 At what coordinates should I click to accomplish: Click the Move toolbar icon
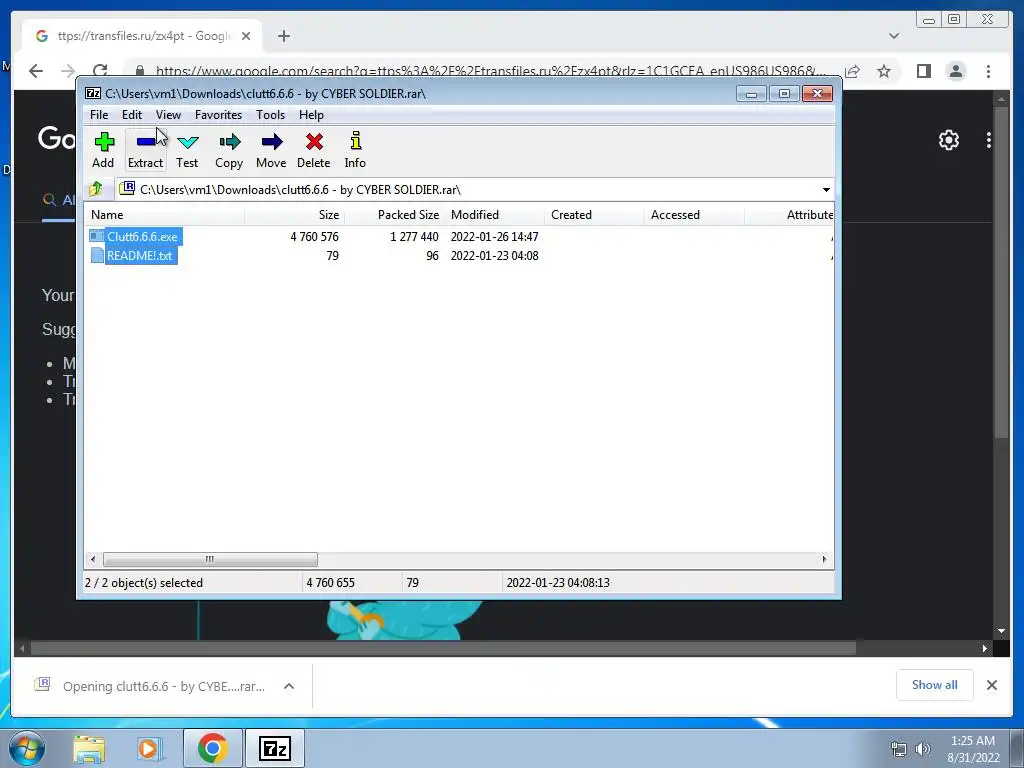click(271, 150)
